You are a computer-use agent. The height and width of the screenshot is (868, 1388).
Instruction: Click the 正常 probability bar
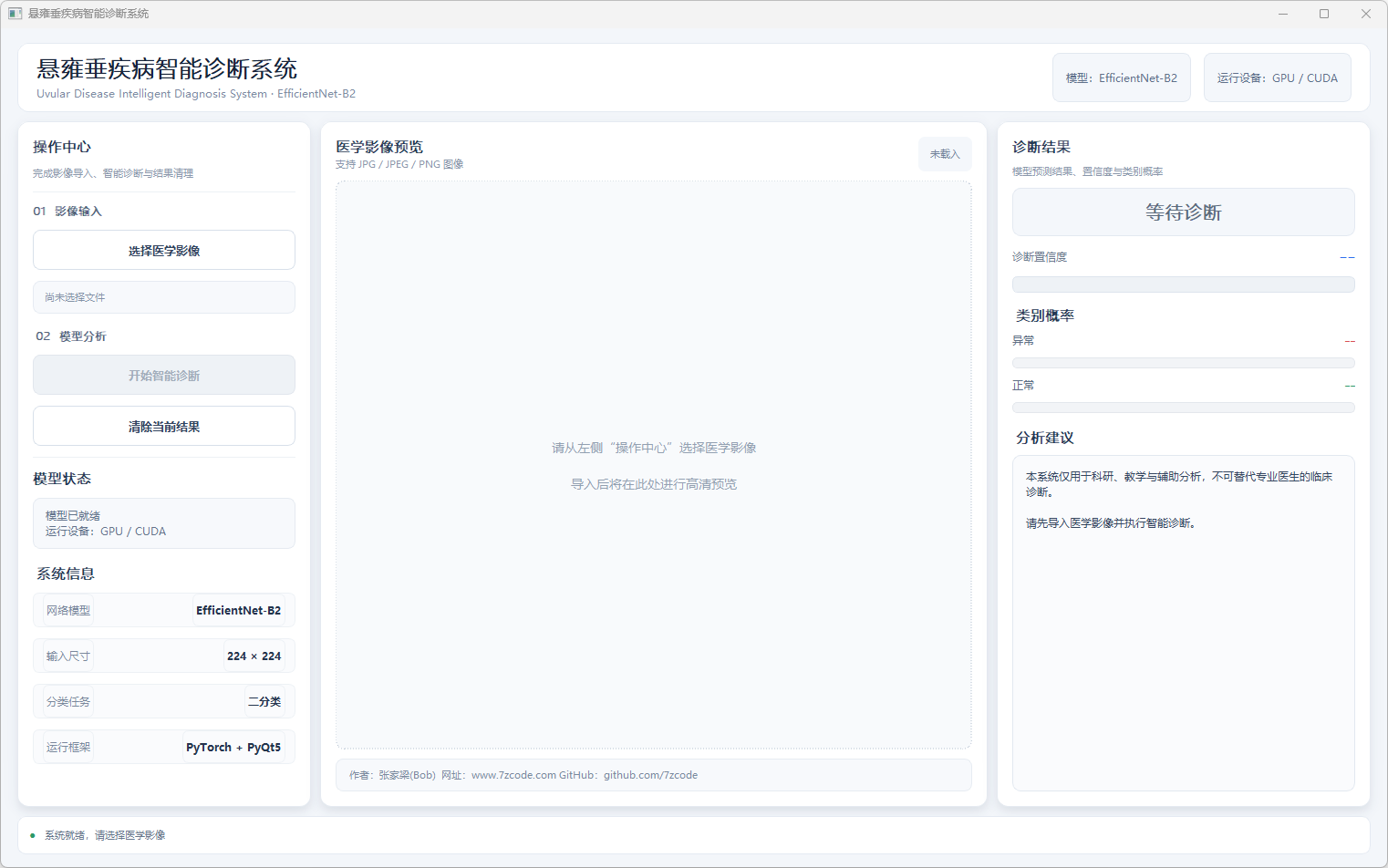coord(1184,408)
